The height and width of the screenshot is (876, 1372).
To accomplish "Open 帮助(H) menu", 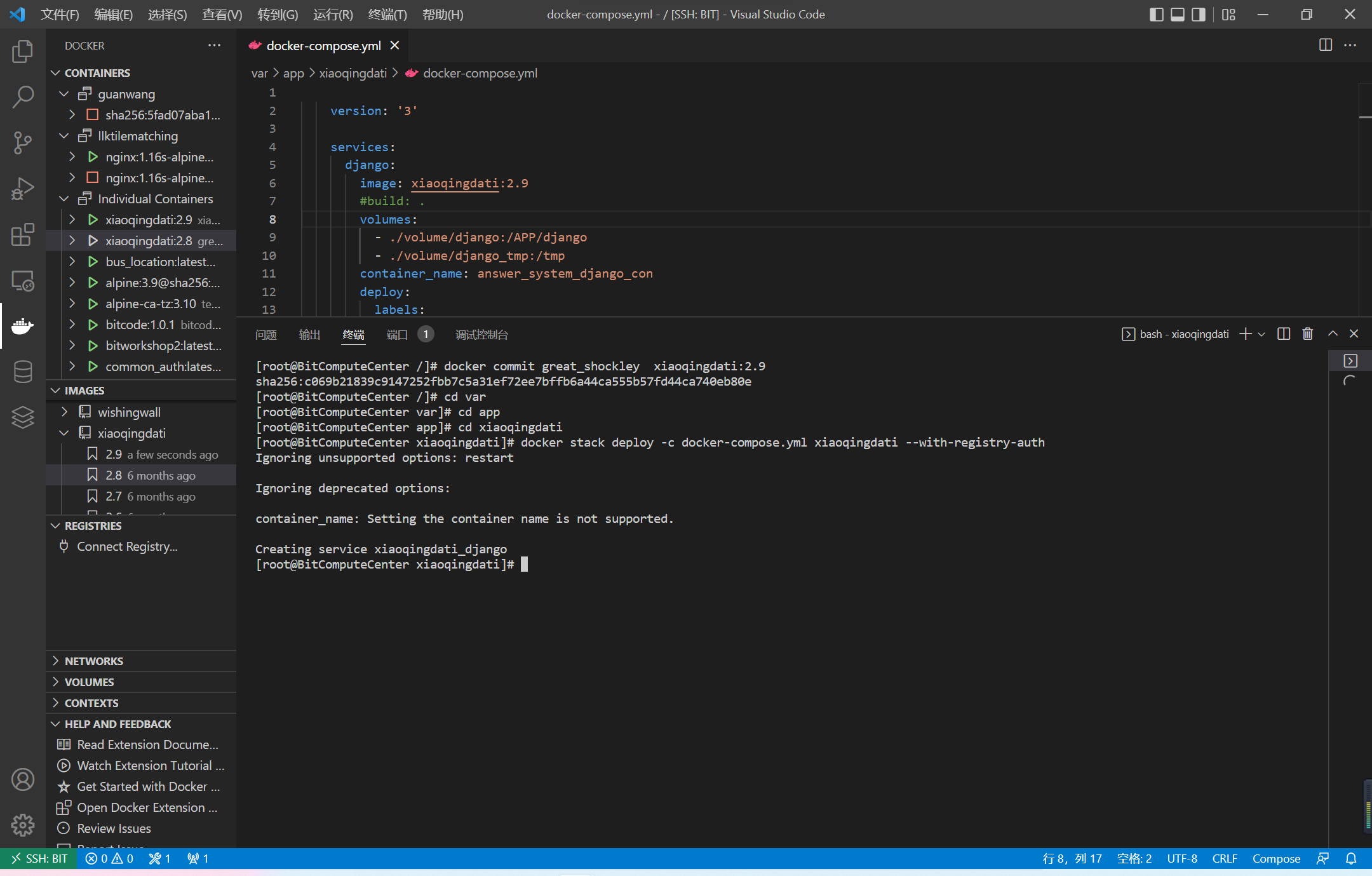I will [x=443, y=14].
